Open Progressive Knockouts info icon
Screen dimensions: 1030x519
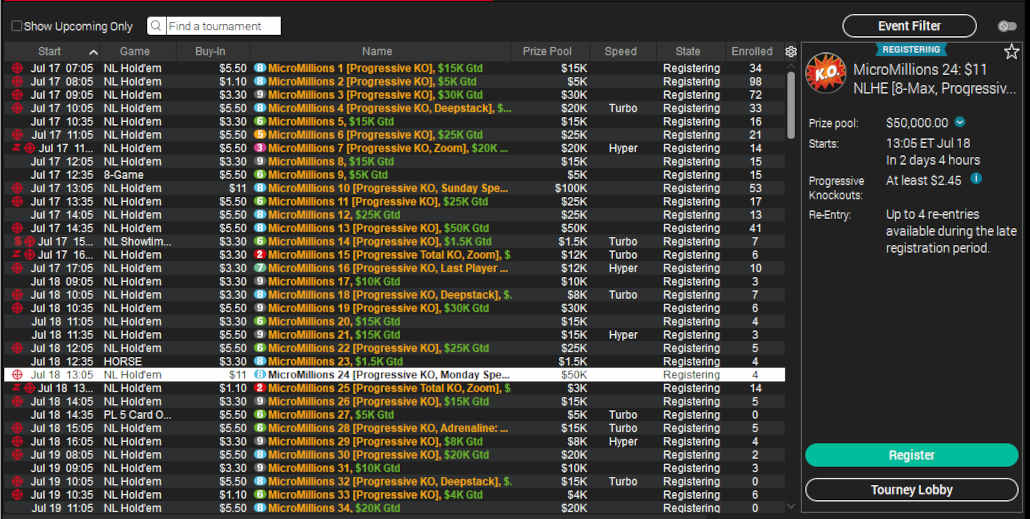click(976, 179)
